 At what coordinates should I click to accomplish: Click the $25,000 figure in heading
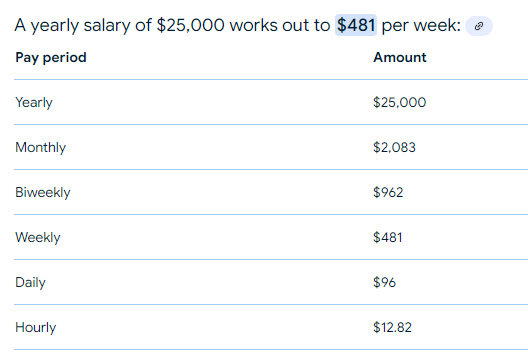(x=191, y=25)
